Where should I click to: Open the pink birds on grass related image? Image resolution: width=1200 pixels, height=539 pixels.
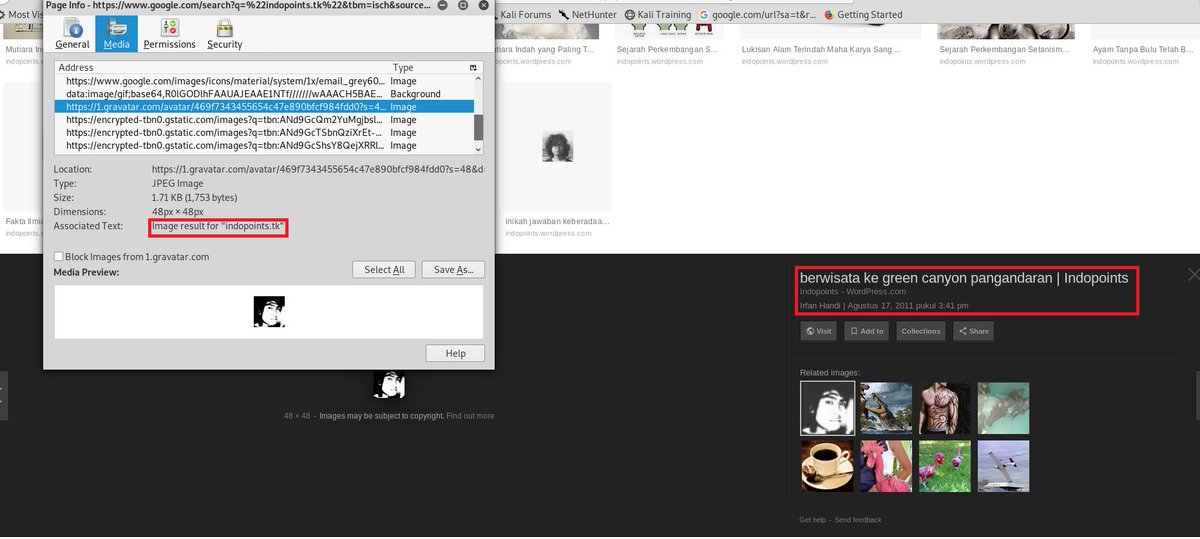point(945,466)
